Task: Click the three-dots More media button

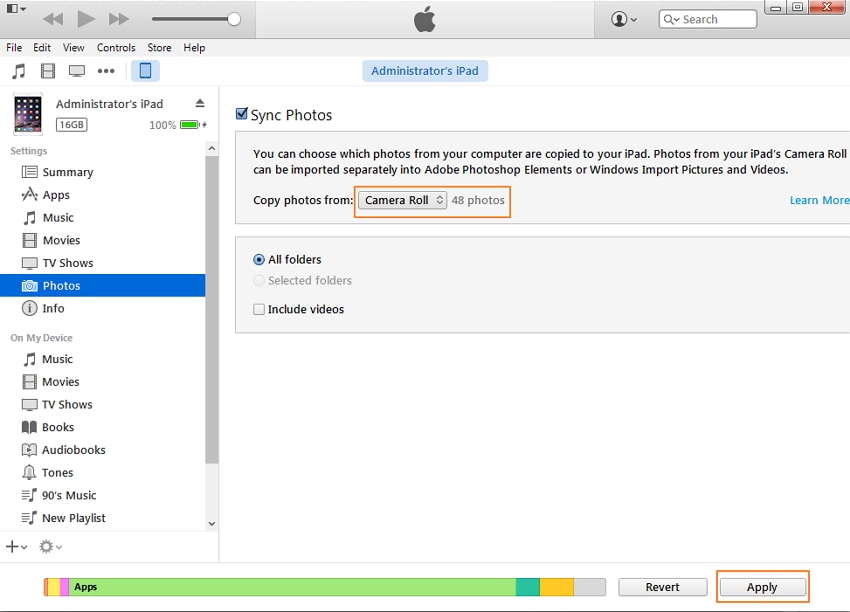Action: point(106,71)
